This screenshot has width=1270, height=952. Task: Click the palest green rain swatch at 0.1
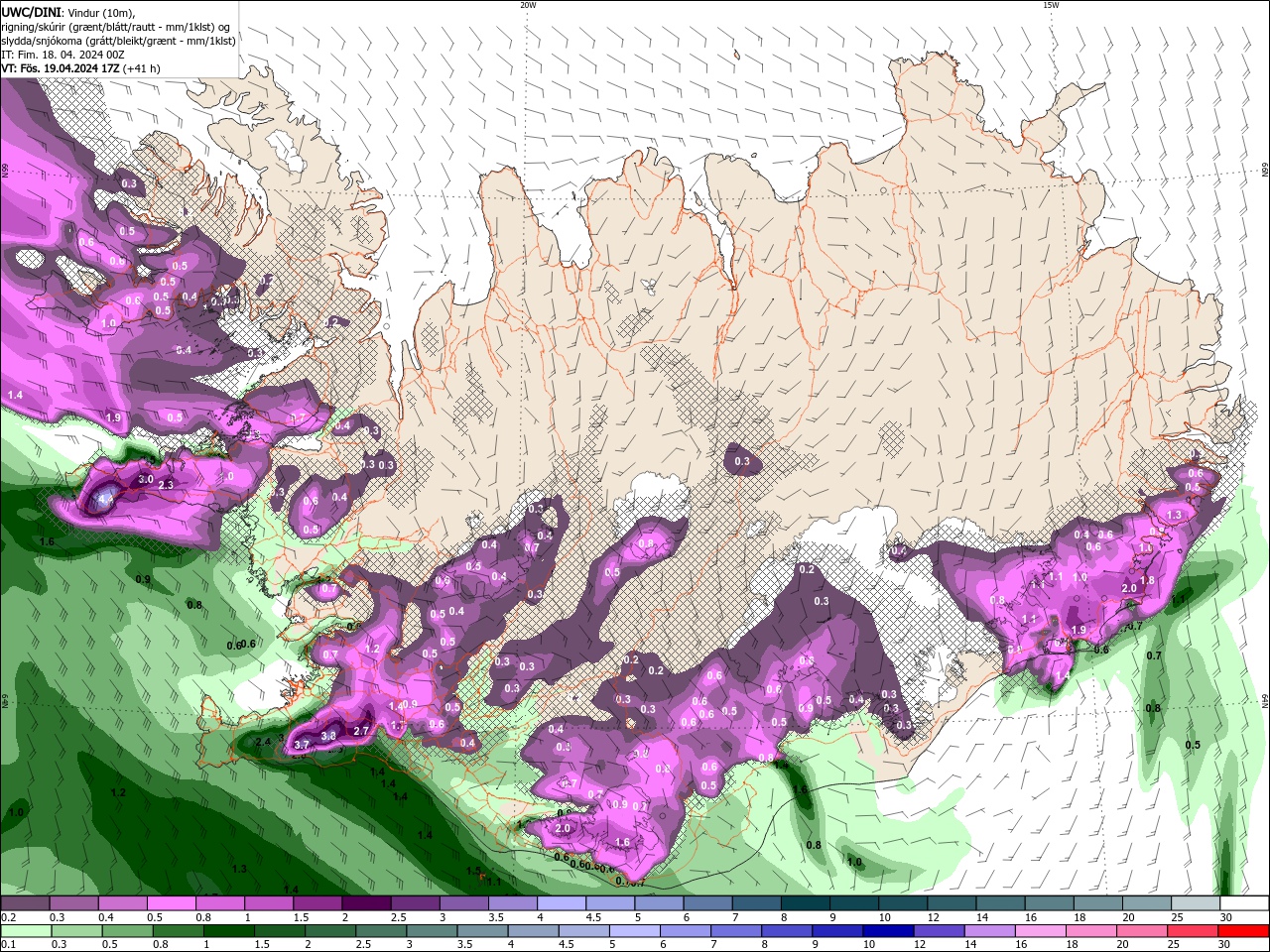[26, 931]
